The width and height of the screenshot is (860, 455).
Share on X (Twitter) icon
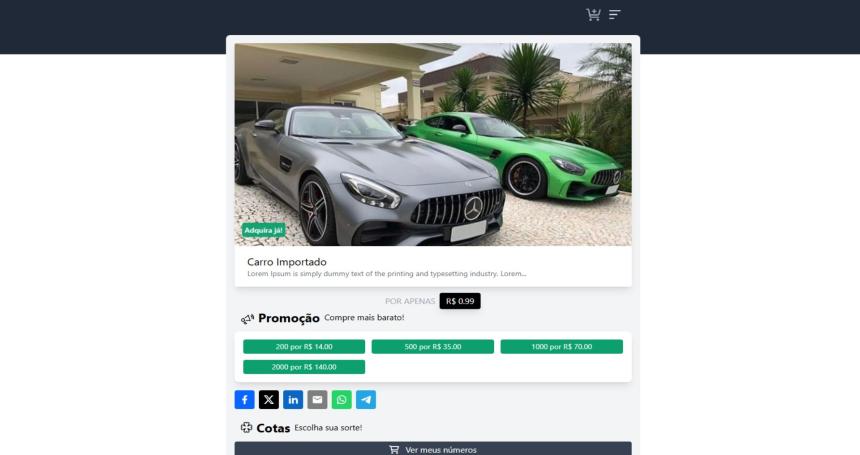[269, 400]
